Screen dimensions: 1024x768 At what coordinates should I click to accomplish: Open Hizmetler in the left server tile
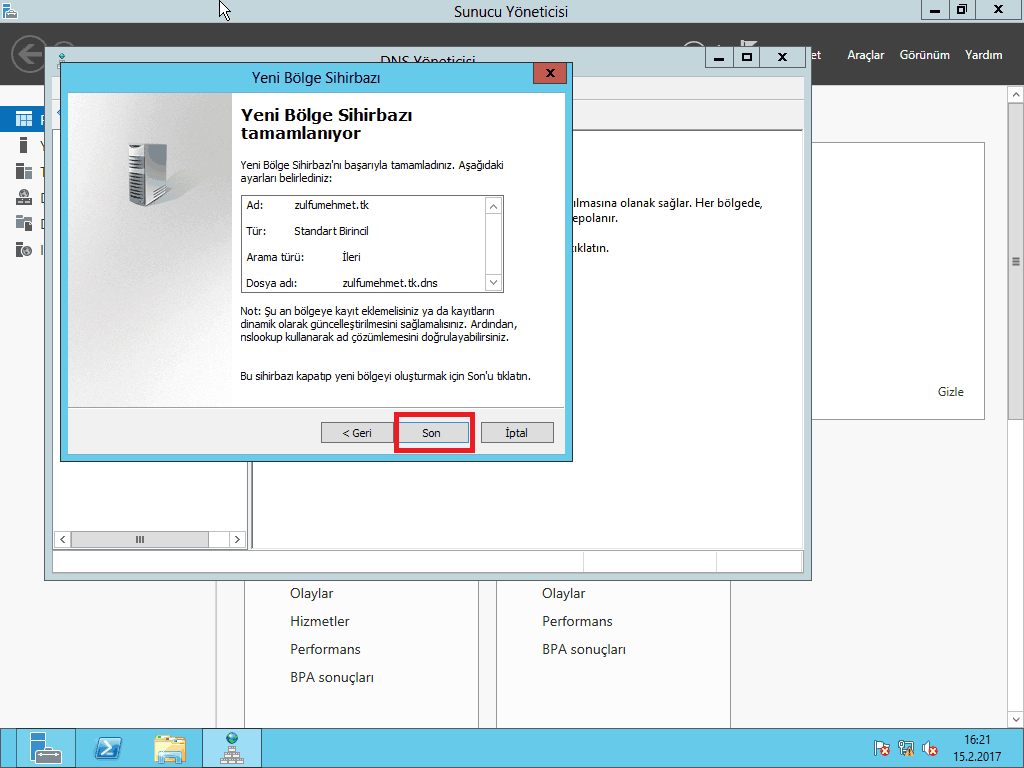(319, 621)
